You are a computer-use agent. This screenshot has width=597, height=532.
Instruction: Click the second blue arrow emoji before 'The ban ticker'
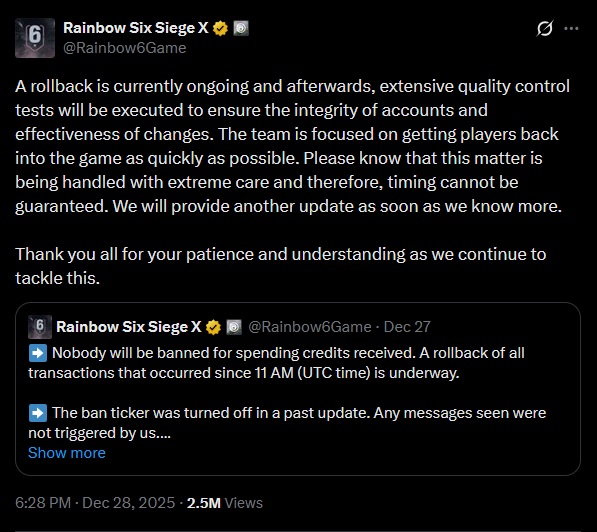(38, 413)
